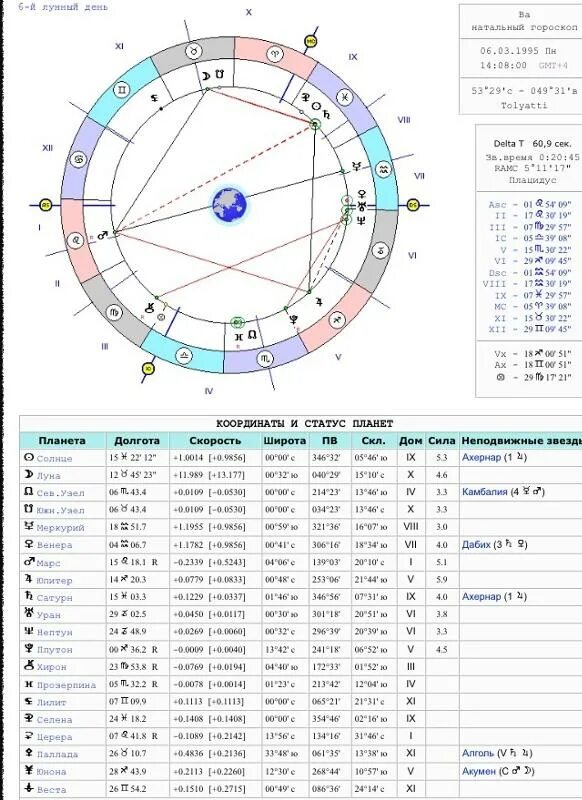Click the Mars glyph inside the chart wheel
Viewport: 582px width, 800px height.
pos(103,235)
